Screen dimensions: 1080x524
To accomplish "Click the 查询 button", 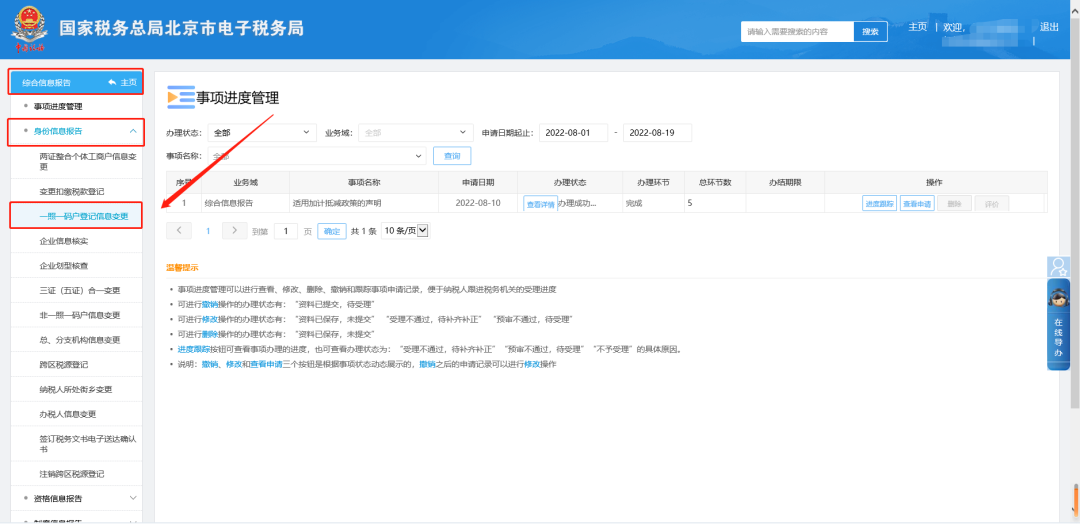I will click(x=452, y=156).
